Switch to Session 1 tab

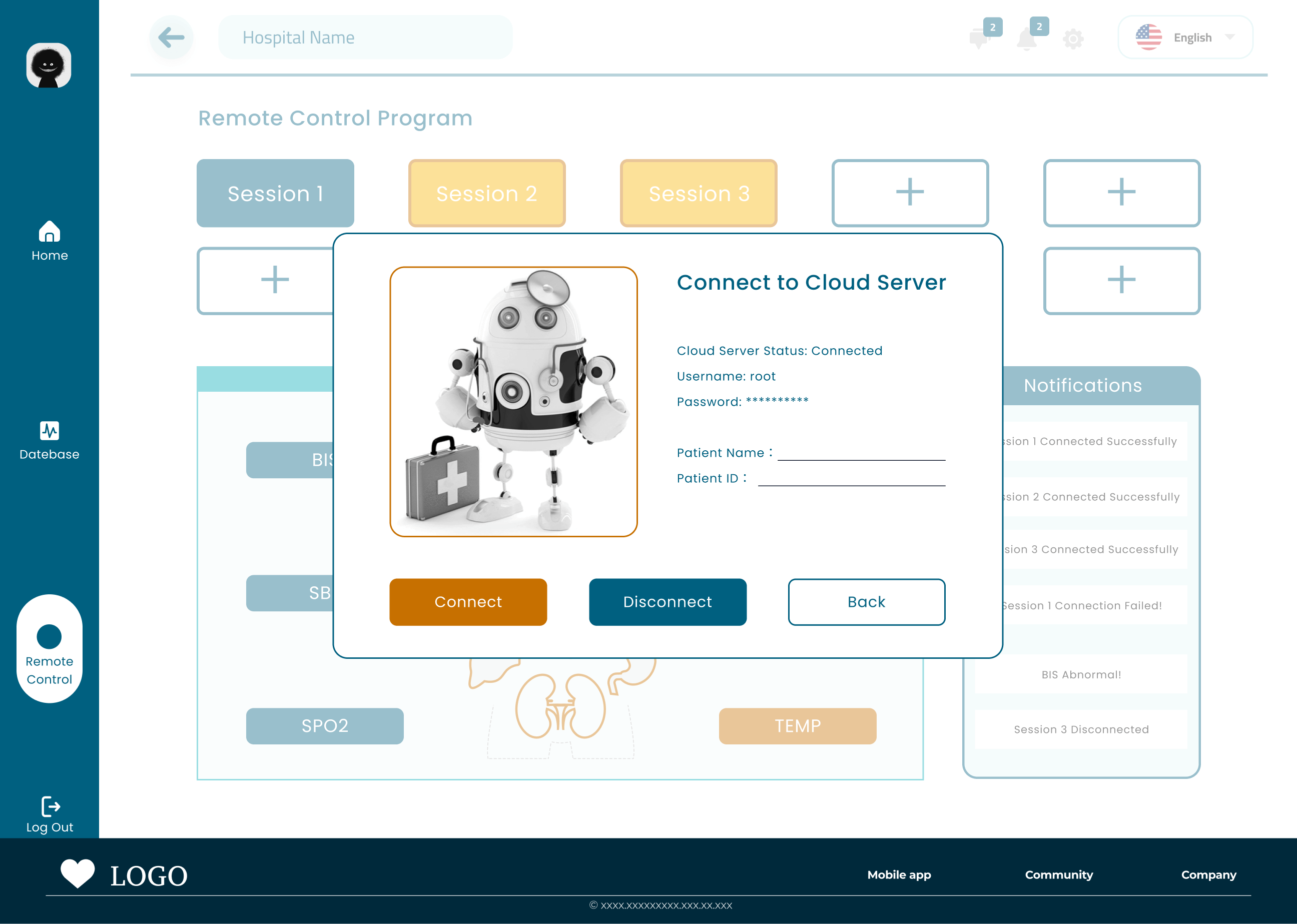click(x=275, y=194)
